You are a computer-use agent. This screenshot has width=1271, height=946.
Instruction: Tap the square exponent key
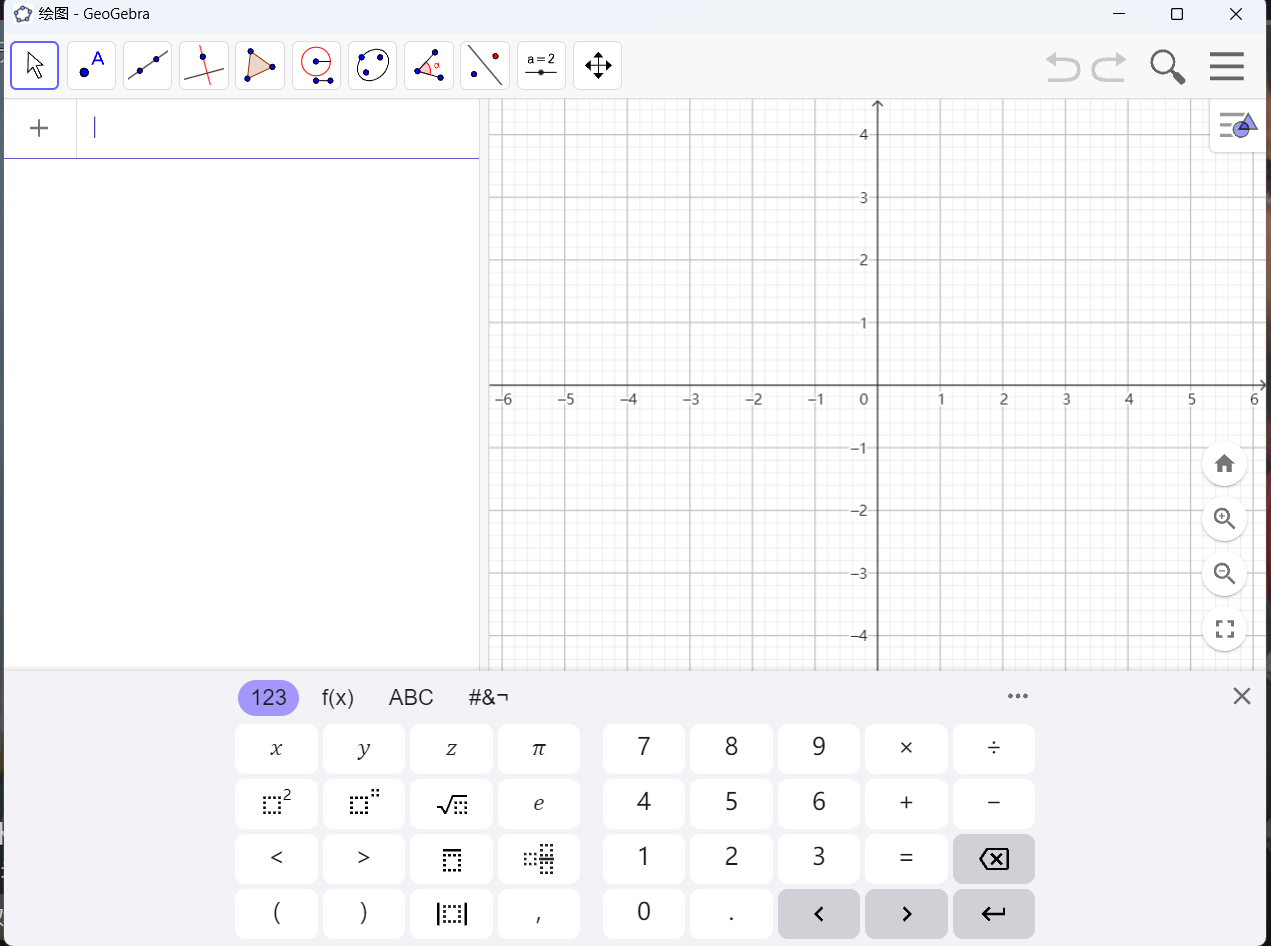(x=276, y=804)
